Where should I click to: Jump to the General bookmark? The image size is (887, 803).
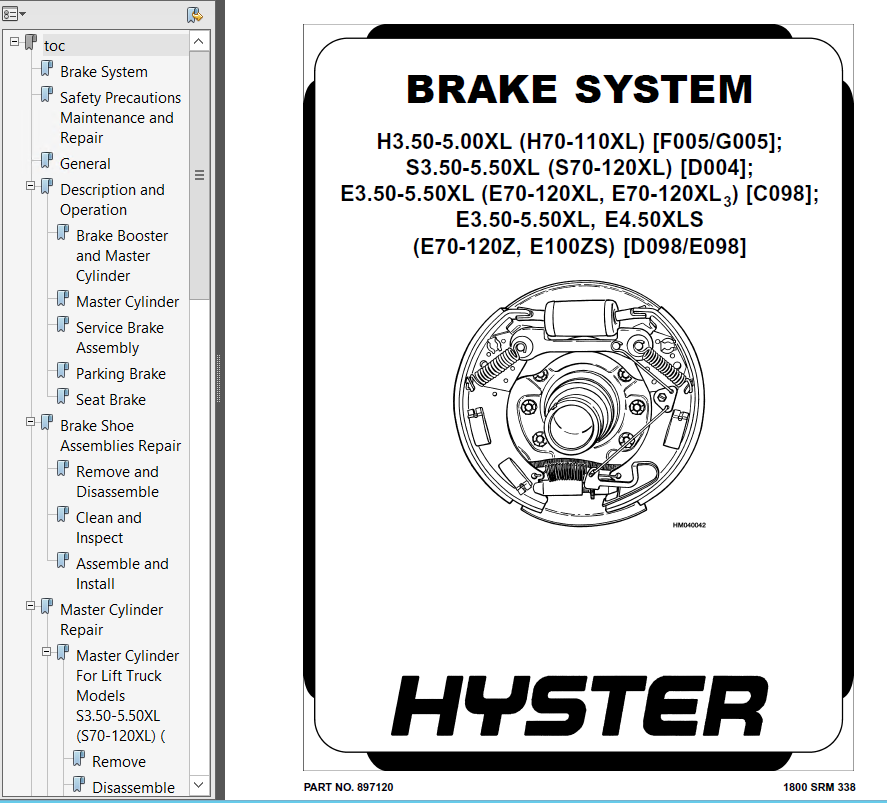(85, 164)
